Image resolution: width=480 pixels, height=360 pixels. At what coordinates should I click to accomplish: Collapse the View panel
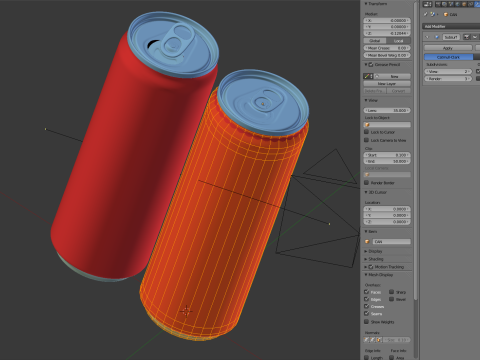[x=366, y=100]
